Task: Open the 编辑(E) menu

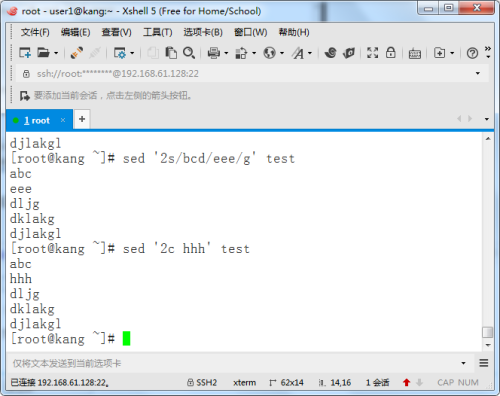Action: click(x=75, y=32)
